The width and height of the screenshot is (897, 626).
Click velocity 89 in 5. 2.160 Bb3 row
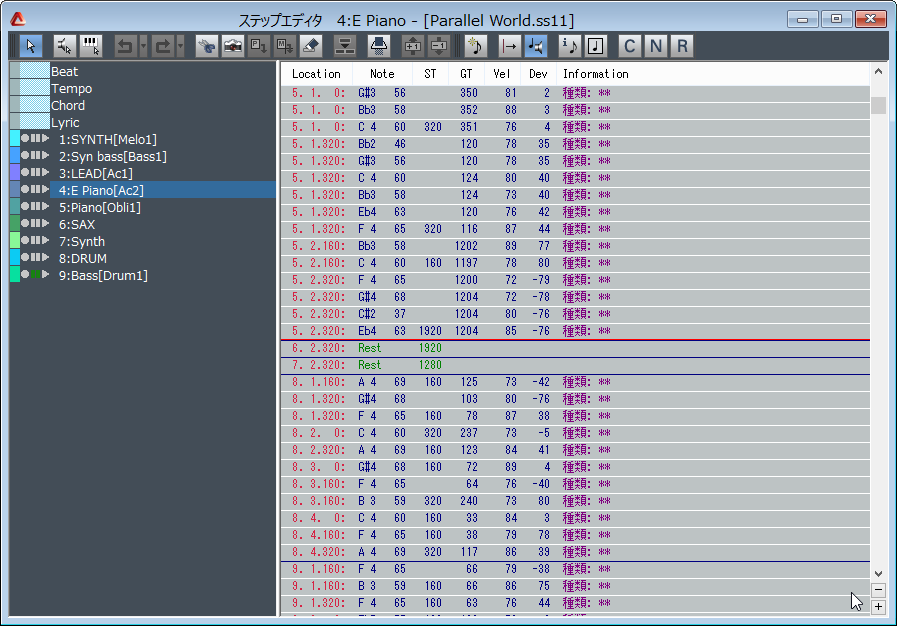click(x=511, y=246)
